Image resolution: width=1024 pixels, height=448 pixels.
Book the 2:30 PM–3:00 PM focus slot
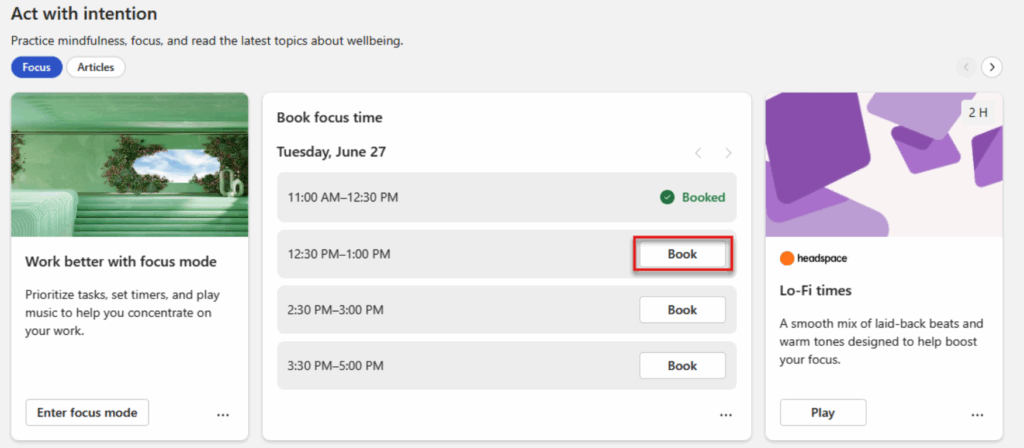(x=682, y=310)
